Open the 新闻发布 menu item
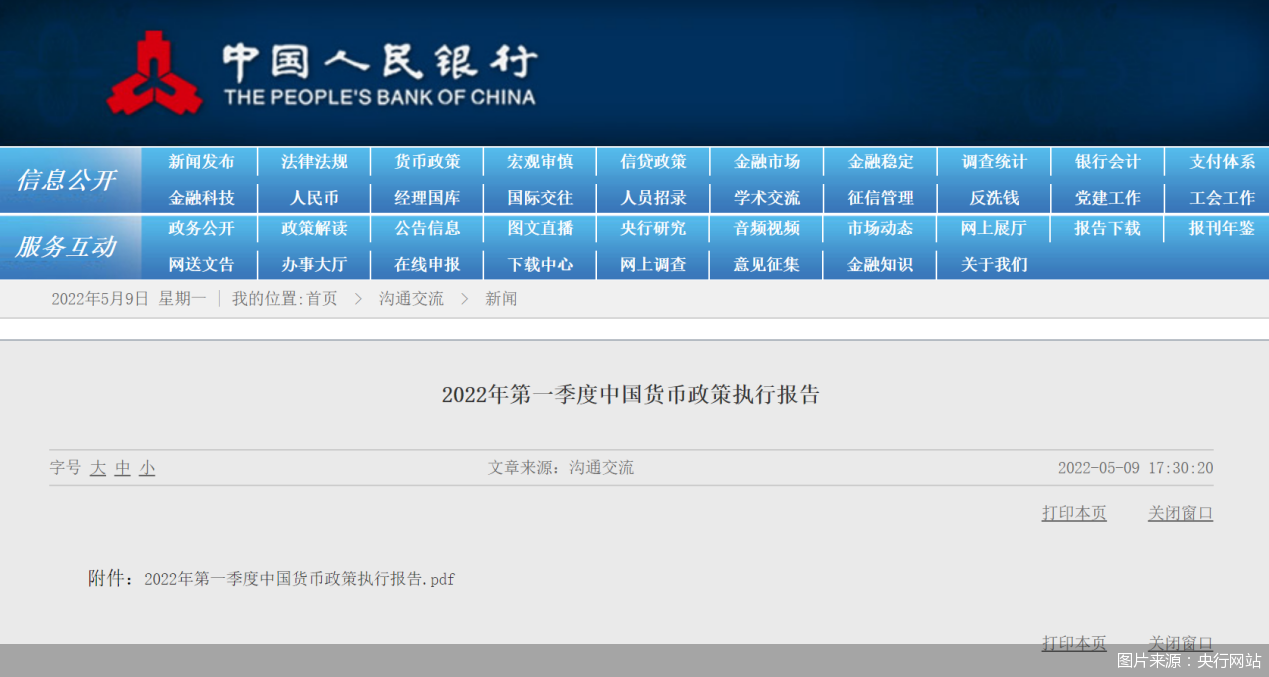This screenshot has height=677, width=1269. [201, 162]
